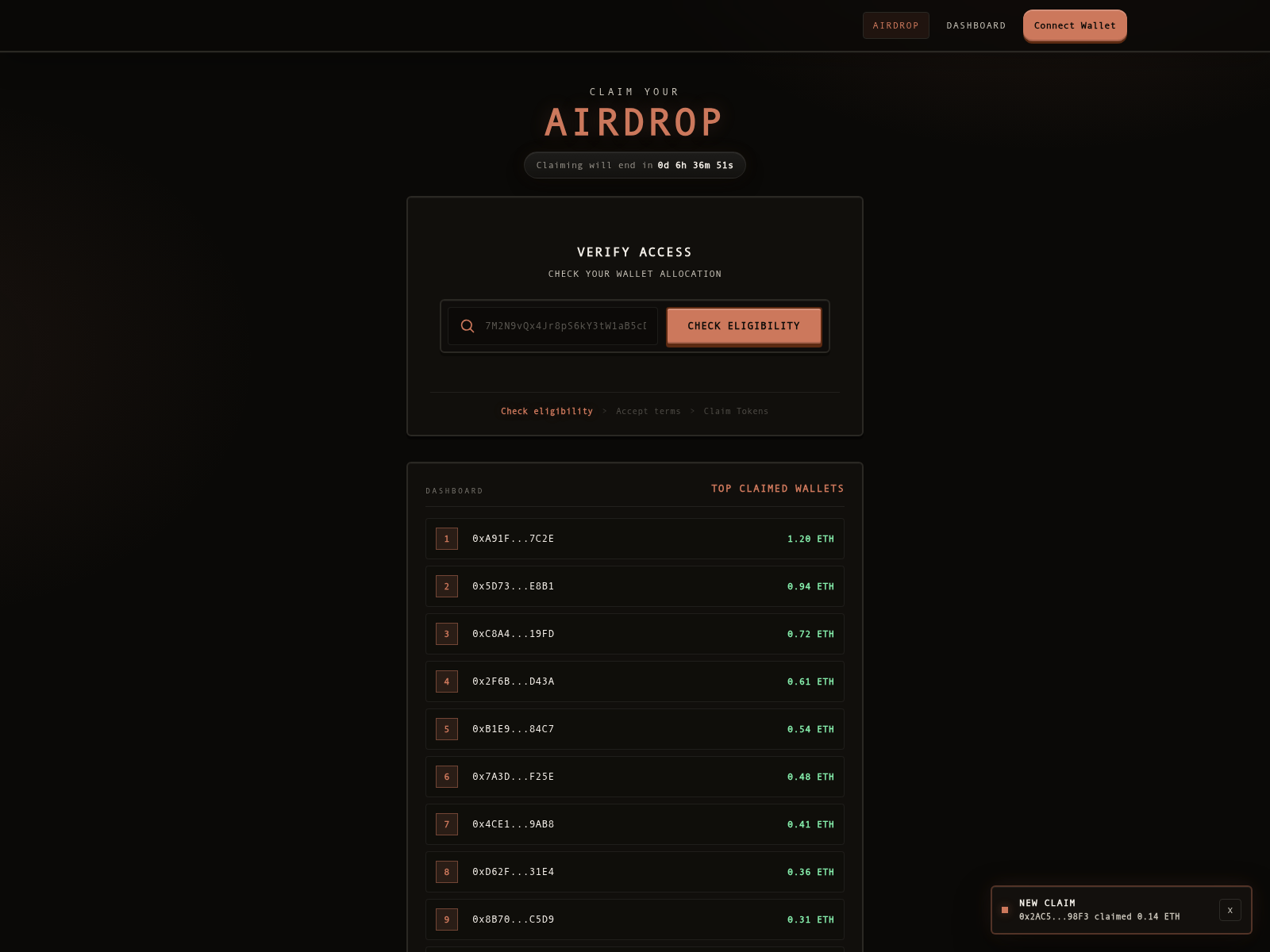Click rank 1 badge
Image resolution: width=1270 pixels, height=952 pixels.
click(447, 539)
